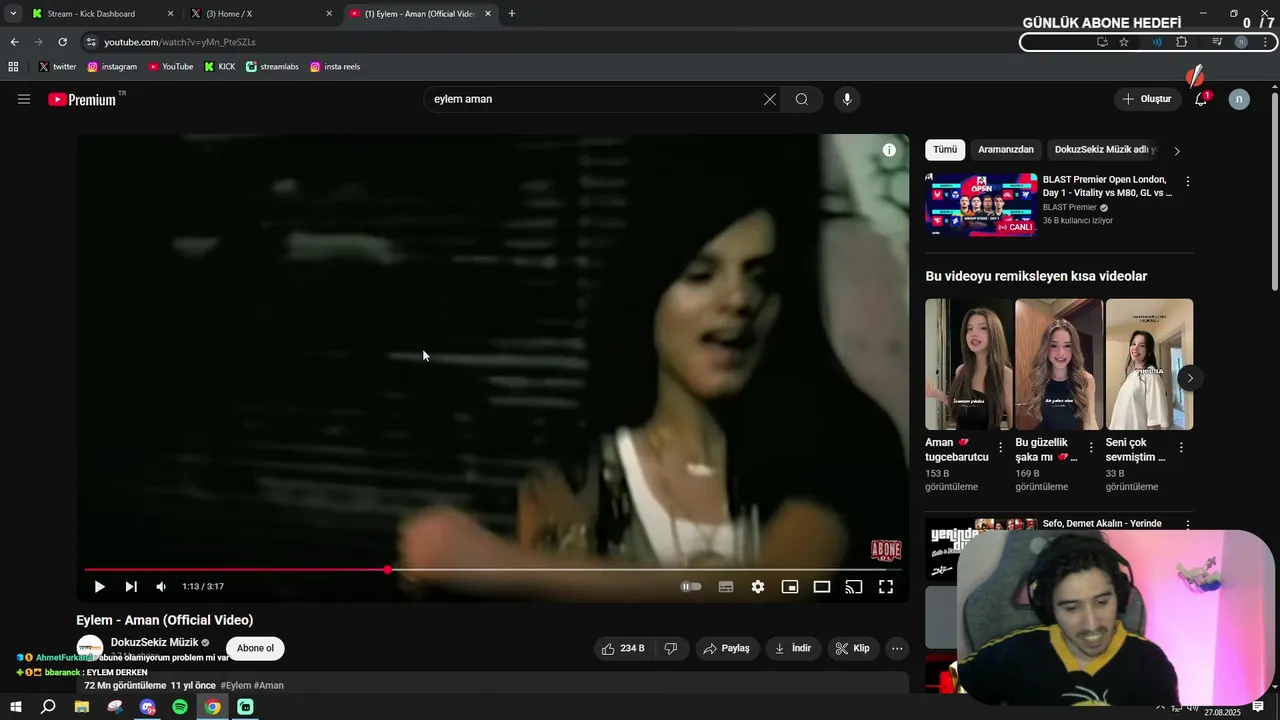
Task: Open options for Sefo, Demet Akalın video
Action: 1188,525
